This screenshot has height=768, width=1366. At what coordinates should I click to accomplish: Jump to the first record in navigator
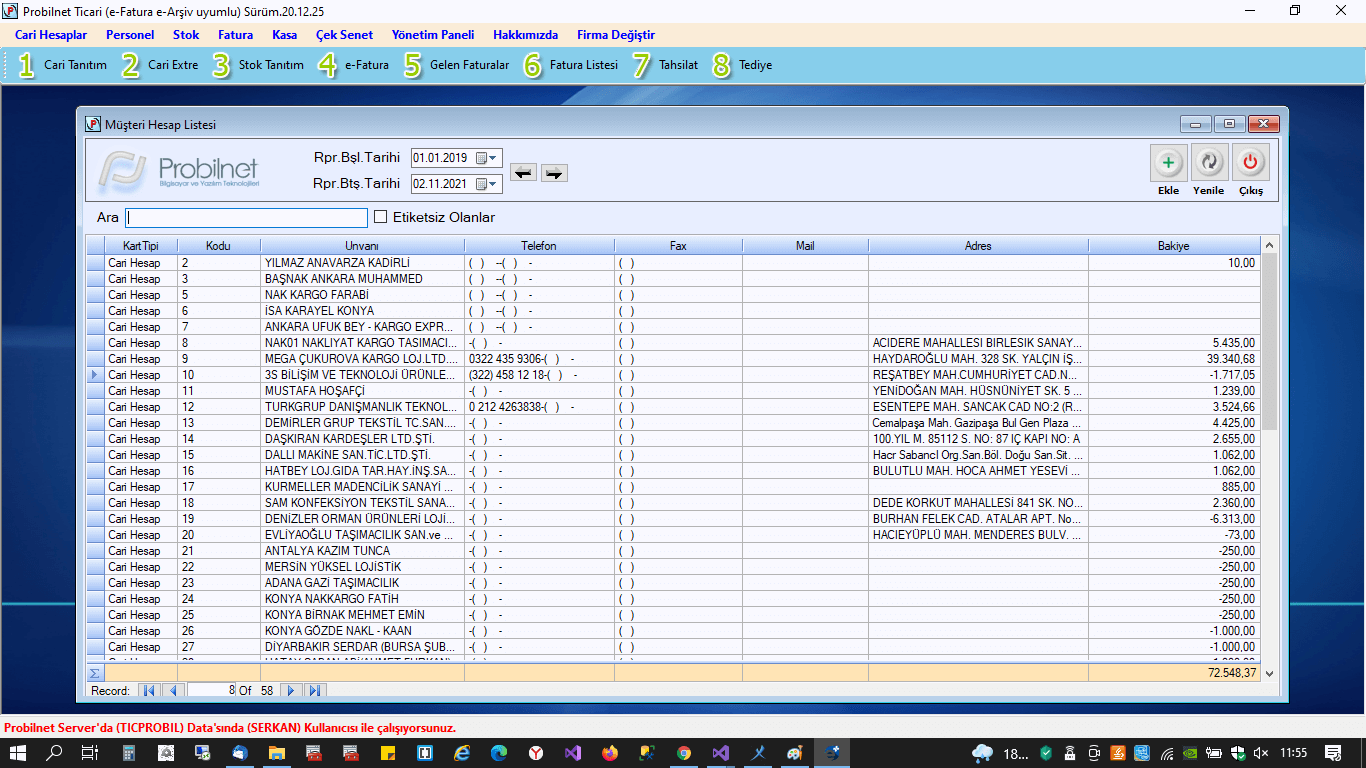coord(149,691)
